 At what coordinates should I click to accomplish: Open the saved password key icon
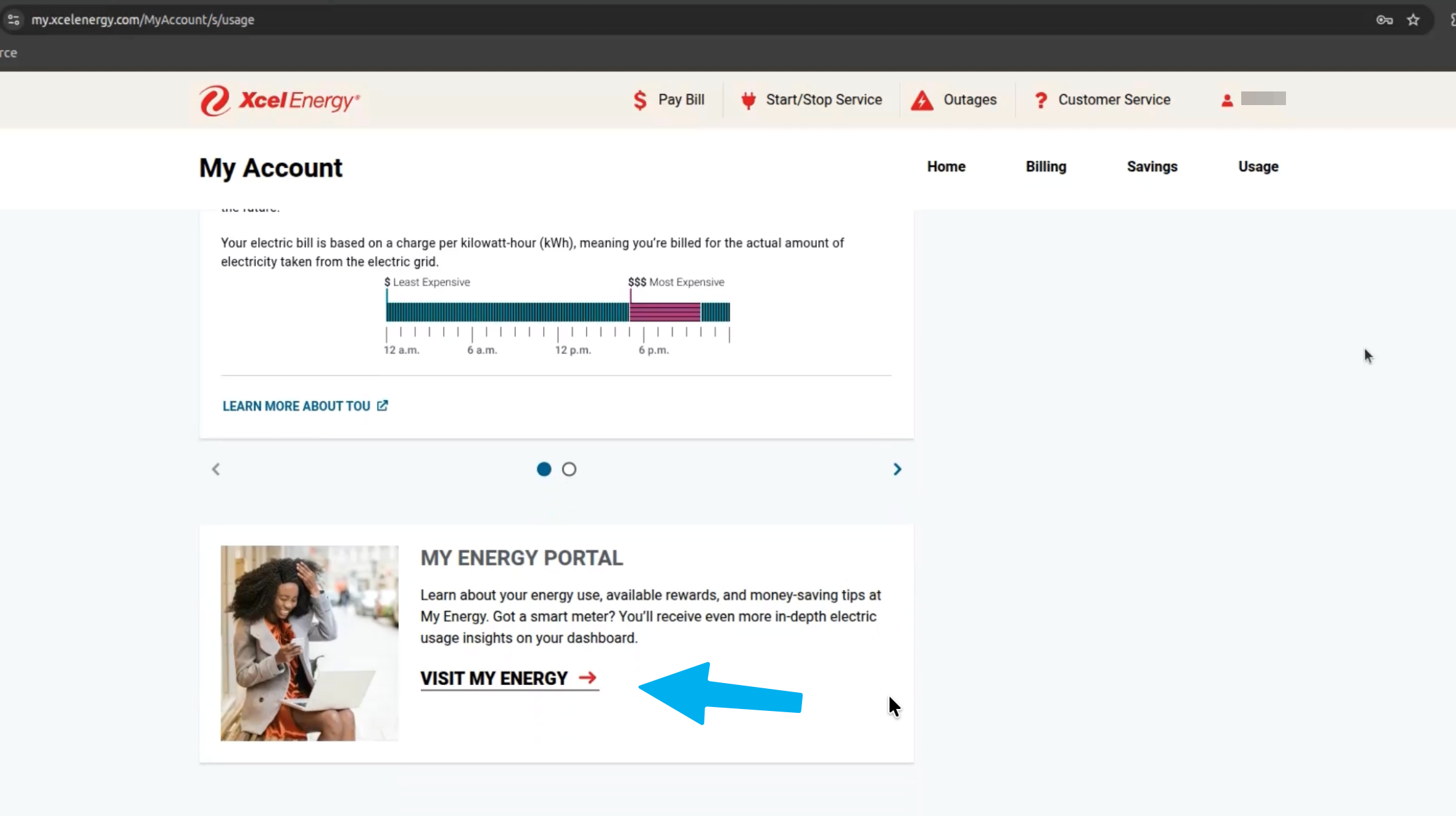[x=1384, y=20]
